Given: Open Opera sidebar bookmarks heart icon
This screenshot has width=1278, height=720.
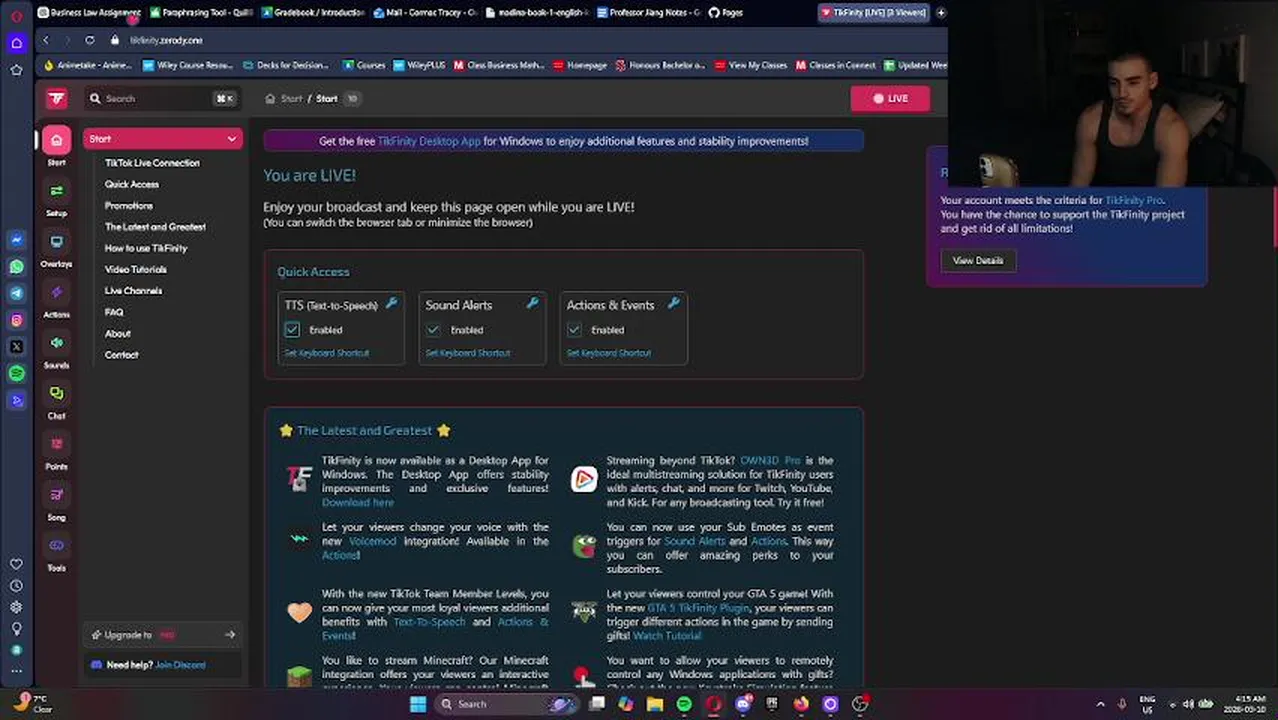Looking at the screenshot, I should (16, 564).
